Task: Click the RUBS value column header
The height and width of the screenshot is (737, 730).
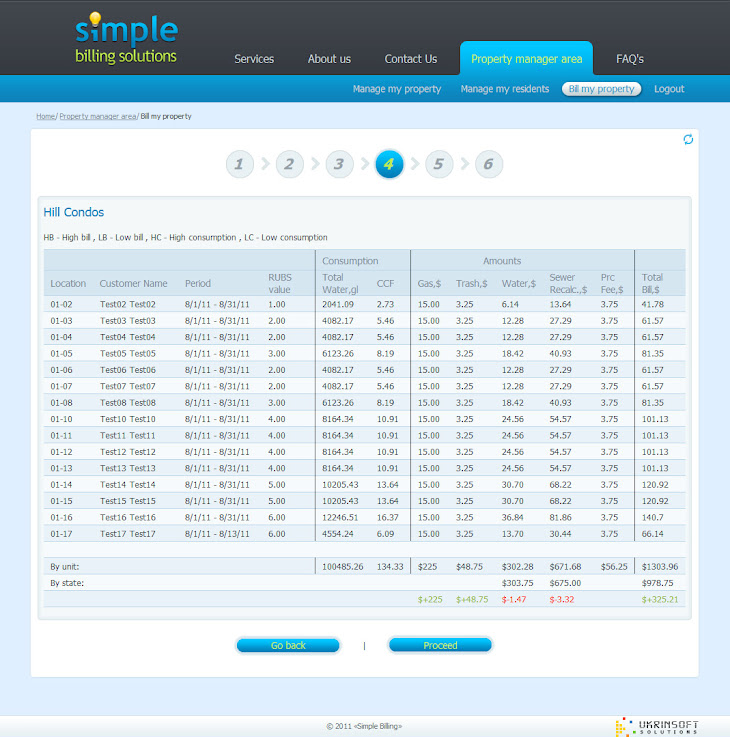Action: pyautogui.click(x=280, y=283)
